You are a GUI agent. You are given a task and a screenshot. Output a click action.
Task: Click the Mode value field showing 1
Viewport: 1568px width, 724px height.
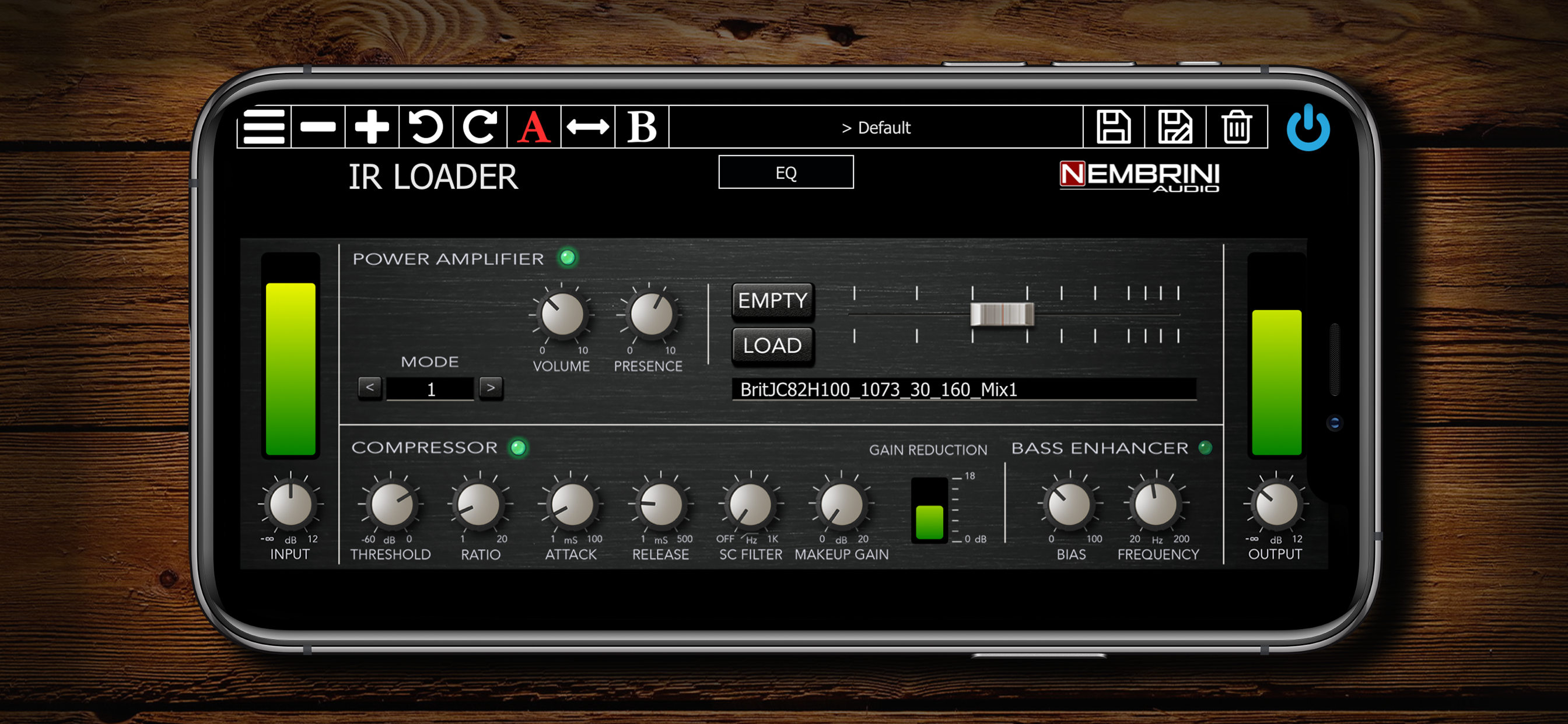[430, 389]
